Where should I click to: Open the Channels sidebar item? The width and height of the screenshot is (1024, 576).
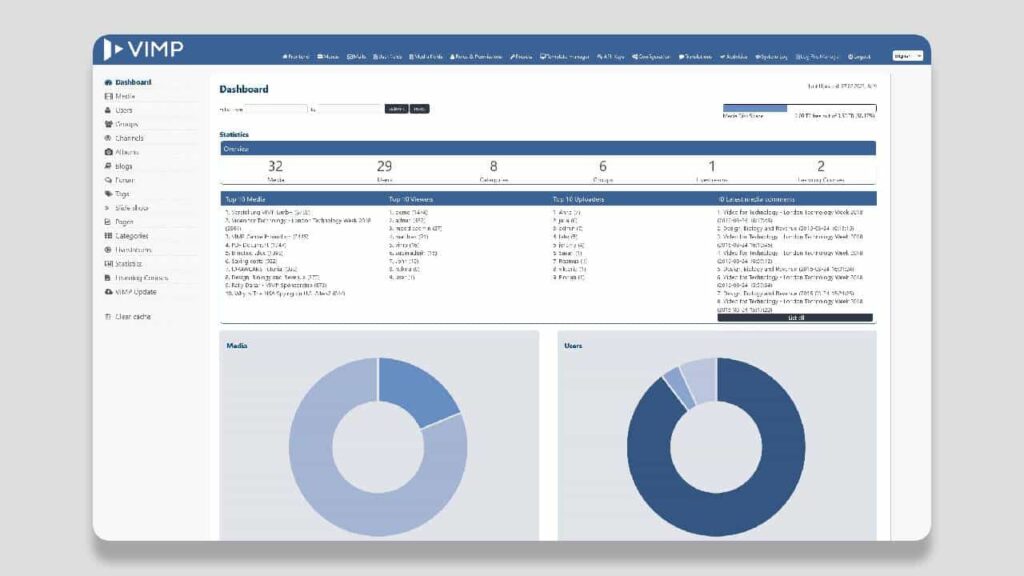click(x=129, y=138)
